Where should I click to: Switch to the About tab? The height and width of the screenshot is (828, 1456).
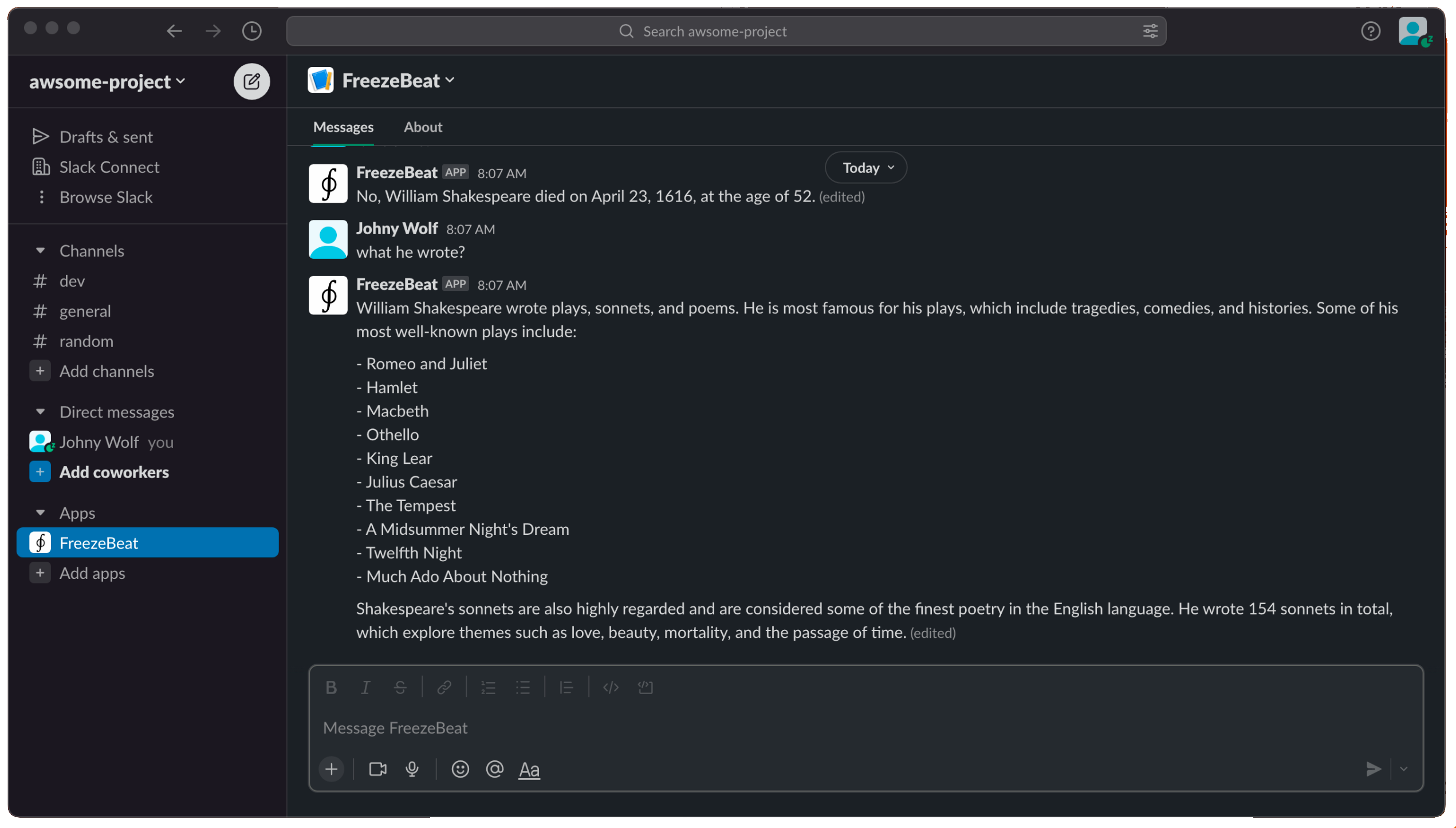pyautogui.click(x=423, y=127)
